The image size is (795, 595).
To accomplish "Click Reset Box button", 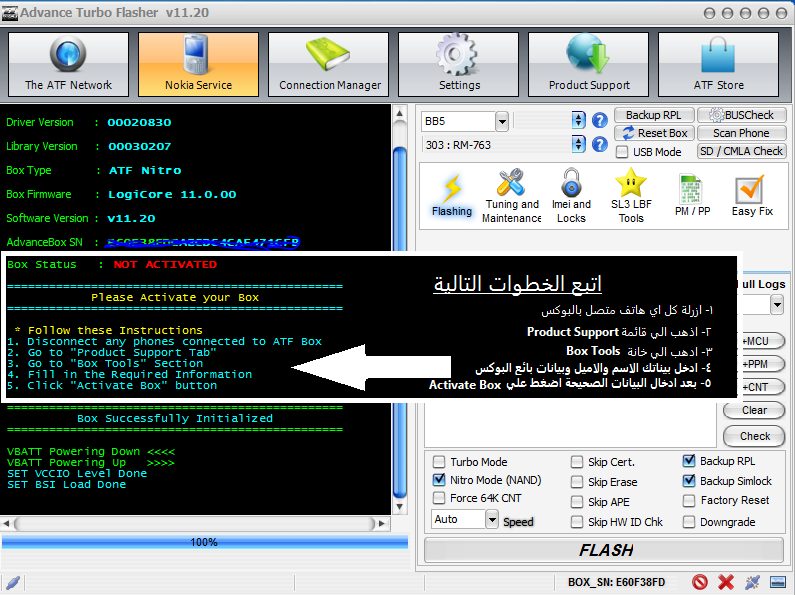I will (653, 133).
